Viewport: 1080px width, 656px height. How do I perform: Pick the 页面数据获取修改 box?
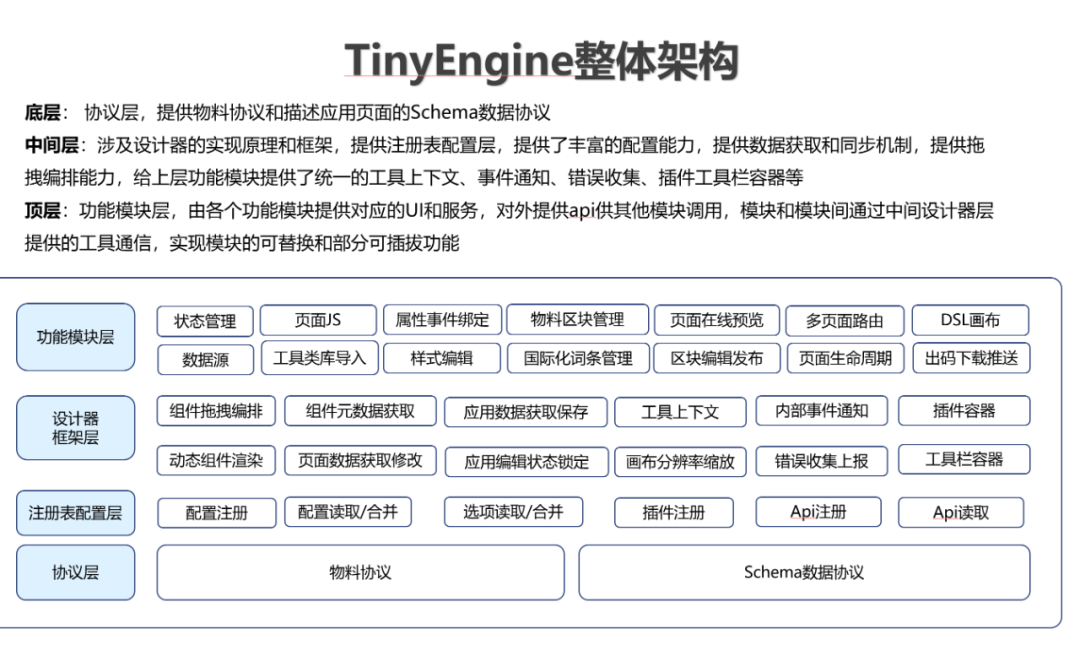tap(360, 460)
